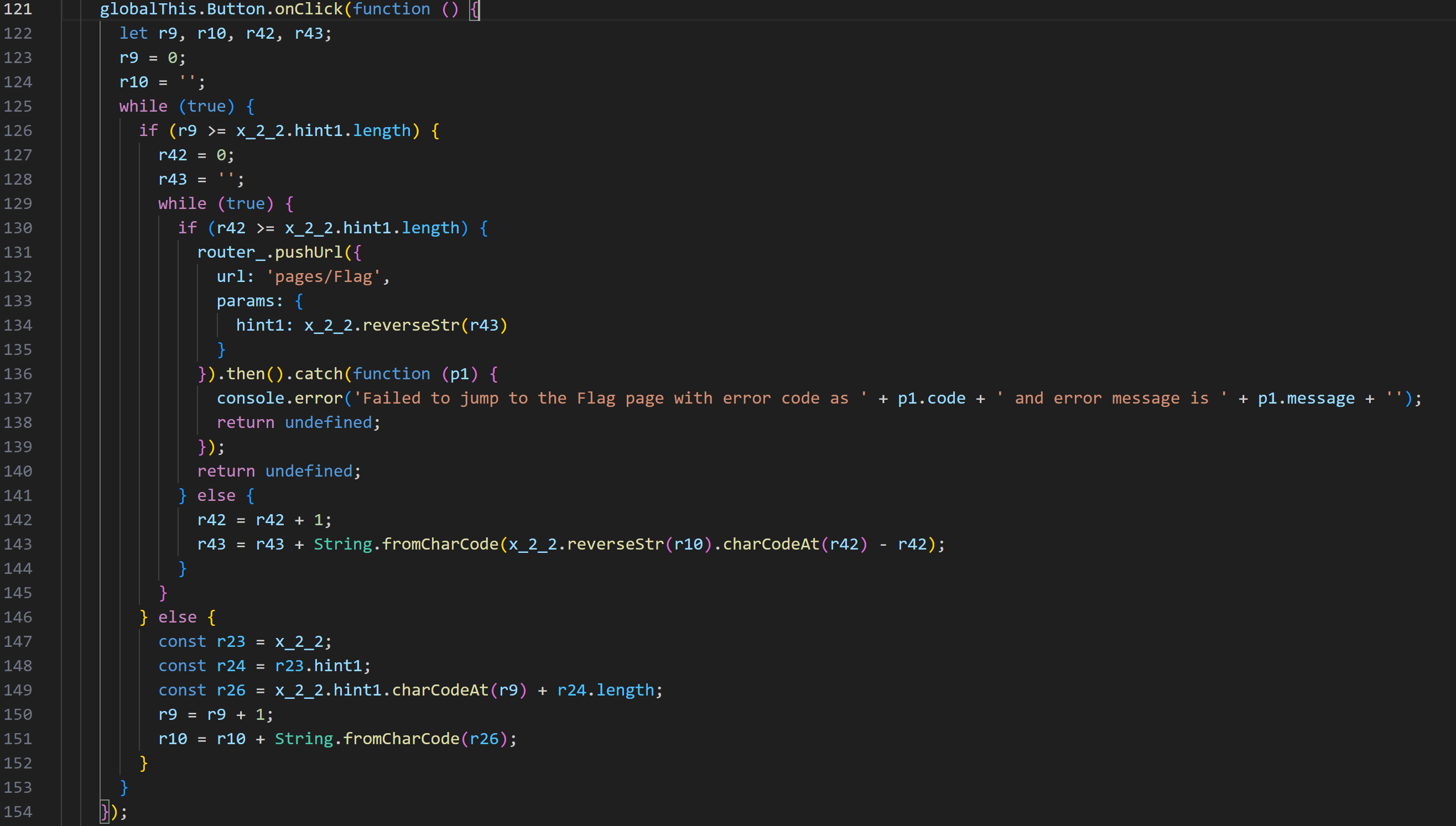The height and width of the screenshot is (826, 1456).
Task: Click the first 'while (true)' keyword
Action: 143,107
